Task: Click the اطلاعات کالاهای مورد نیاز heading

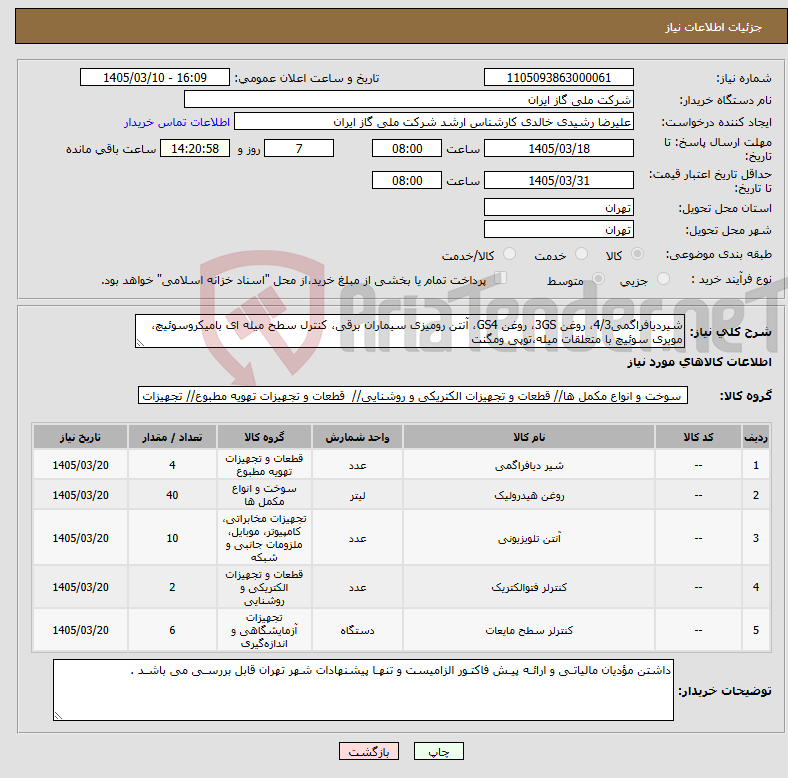Action: tap(699, 362)
